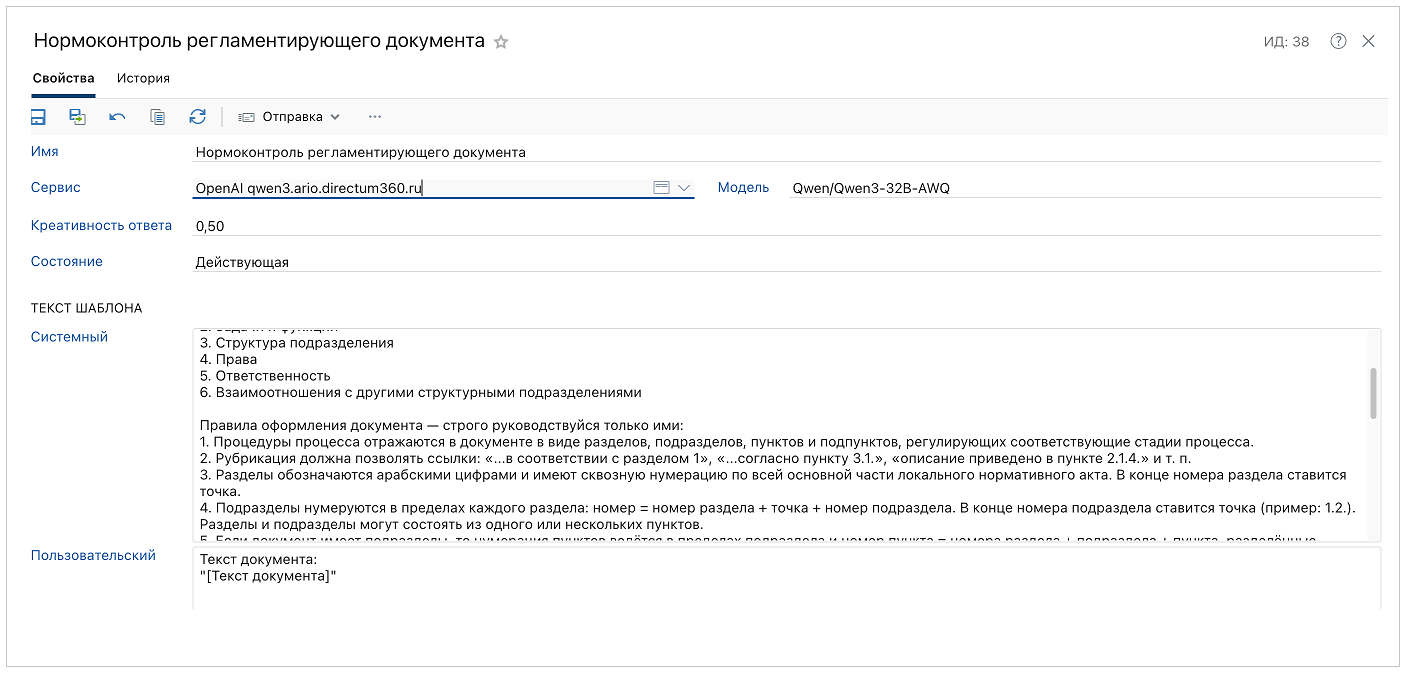This screenshot has width=1407, height=676.
Task: Open the Отправка dropdown
Action: coord(289,116)
